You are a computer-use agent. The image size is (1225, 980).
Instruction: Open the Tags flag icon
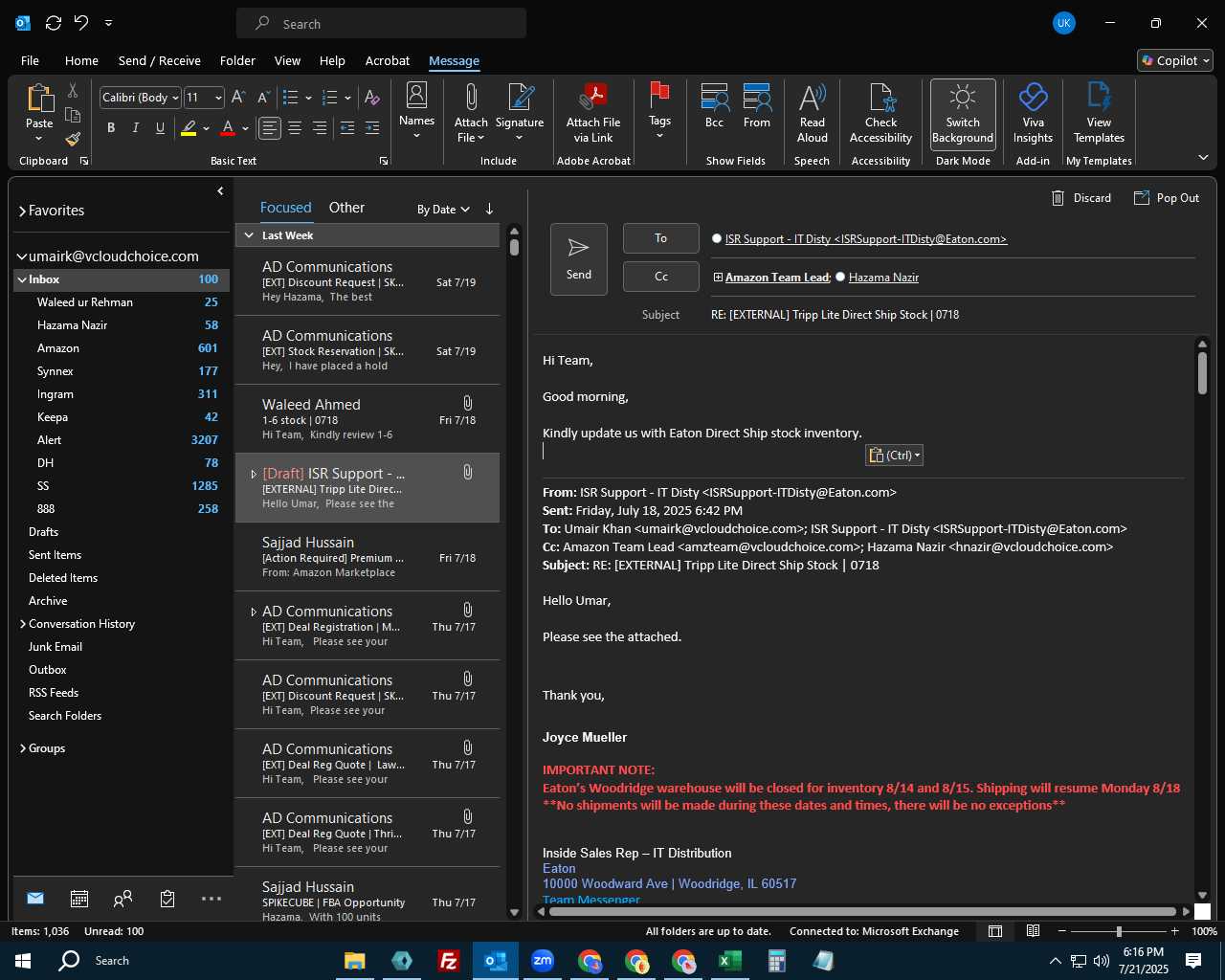point(659,95)
